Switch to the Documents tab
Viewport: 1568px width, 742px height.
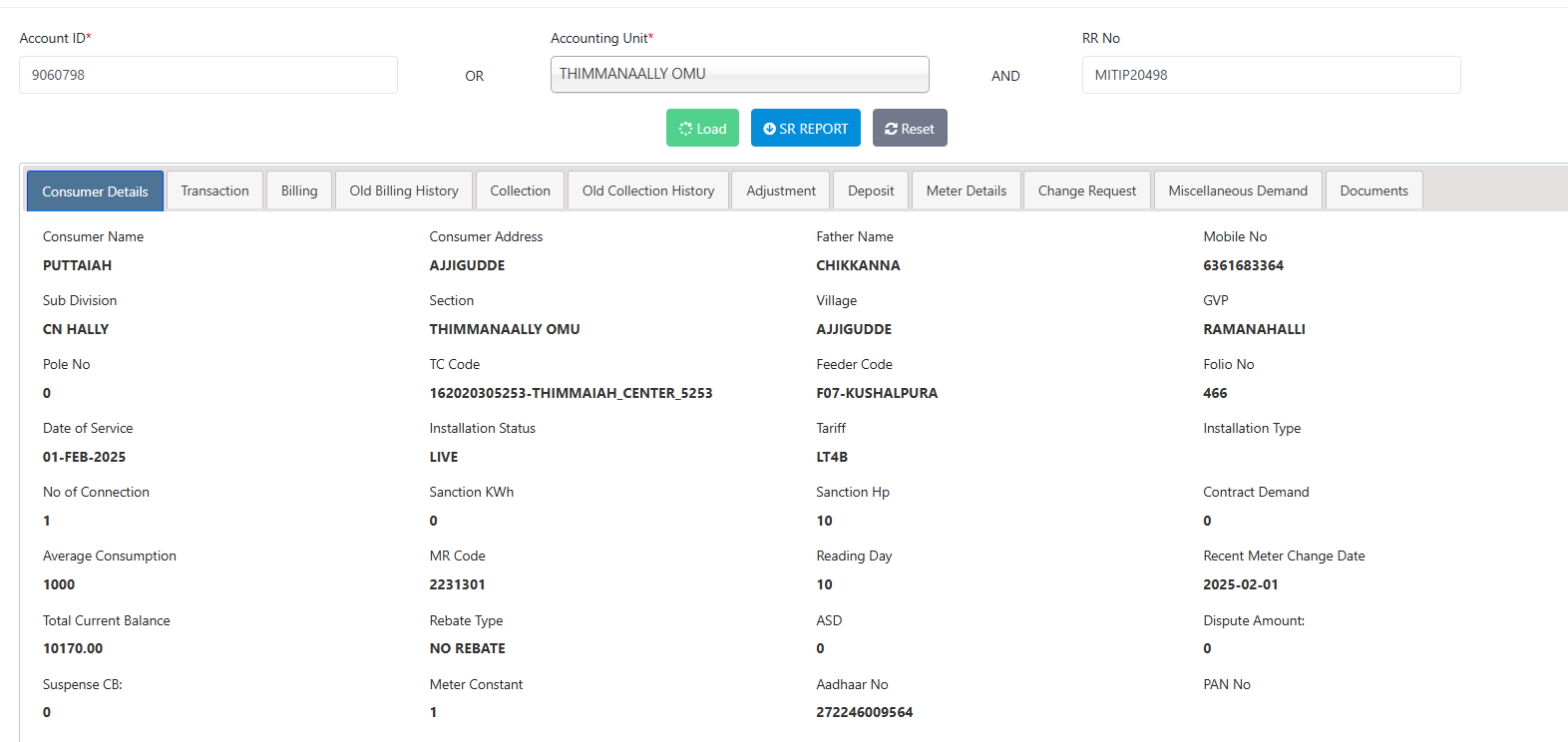1373,190
